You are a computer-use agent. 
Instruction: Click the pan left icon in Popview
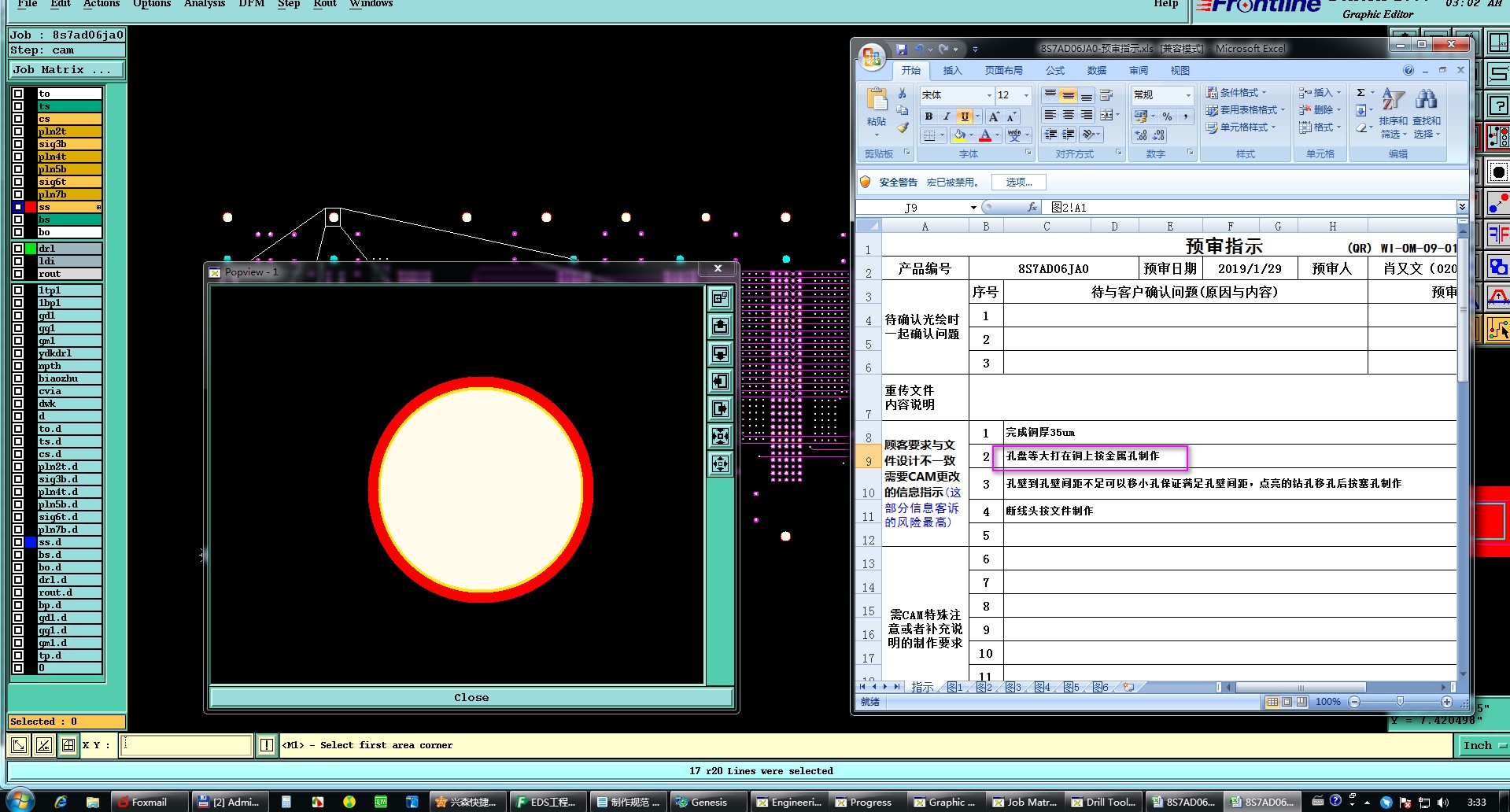pyautogui.click(x=720, y=382)
